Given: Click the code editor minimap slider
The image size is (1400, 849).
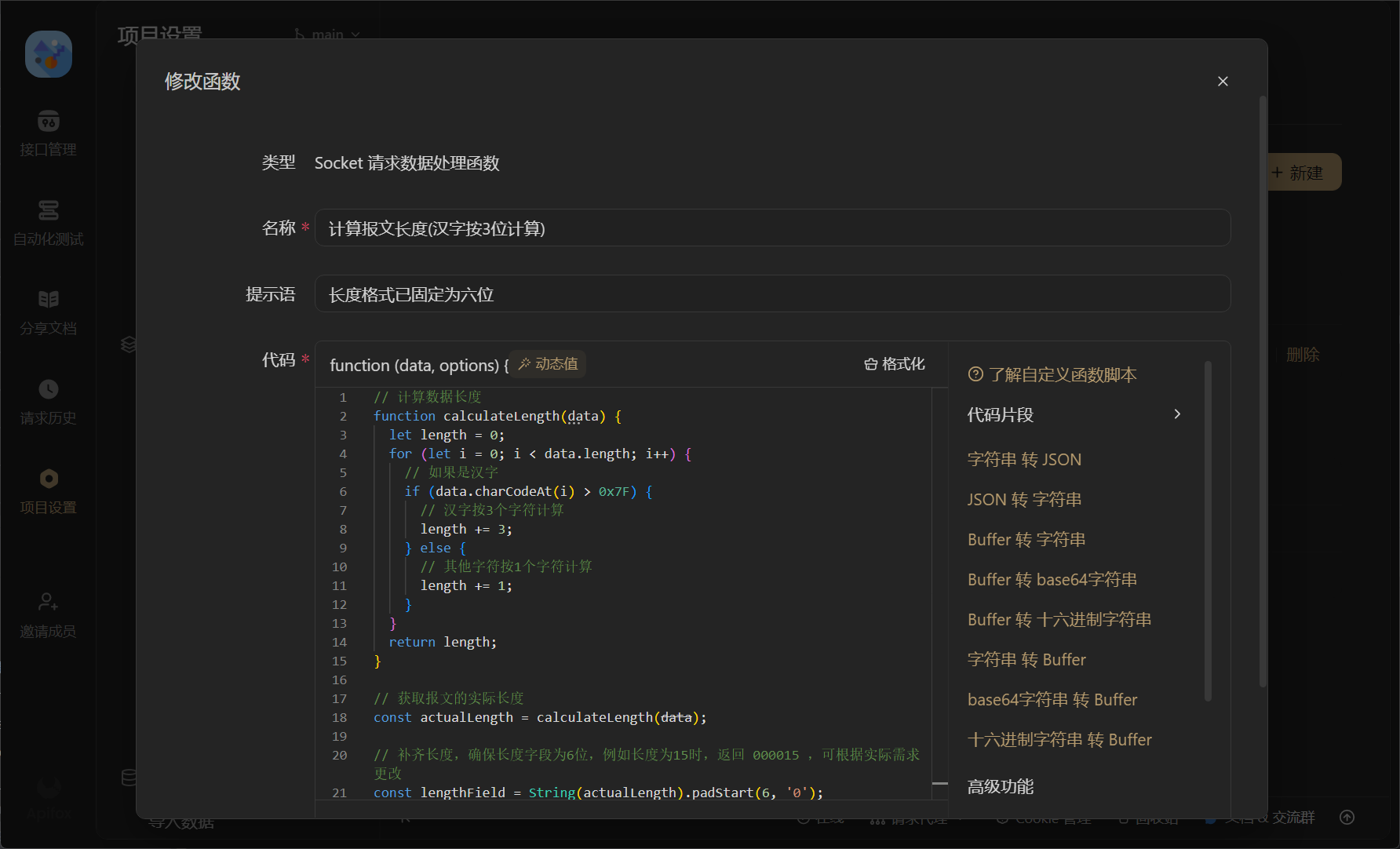Looking at the screenshot, I should point(939,783).
